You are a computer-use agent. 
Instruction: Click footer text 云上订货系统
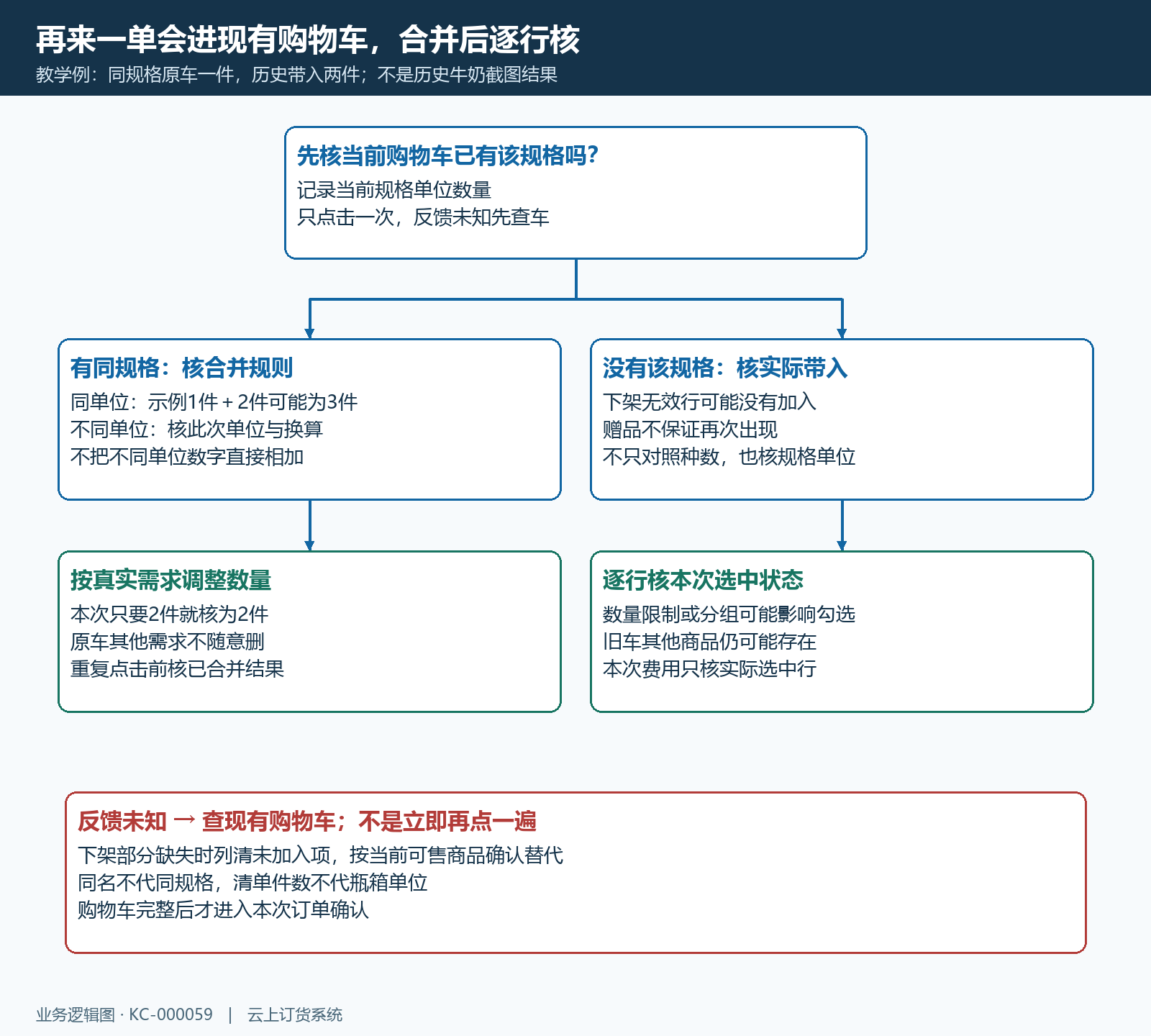pos(295,1014)
